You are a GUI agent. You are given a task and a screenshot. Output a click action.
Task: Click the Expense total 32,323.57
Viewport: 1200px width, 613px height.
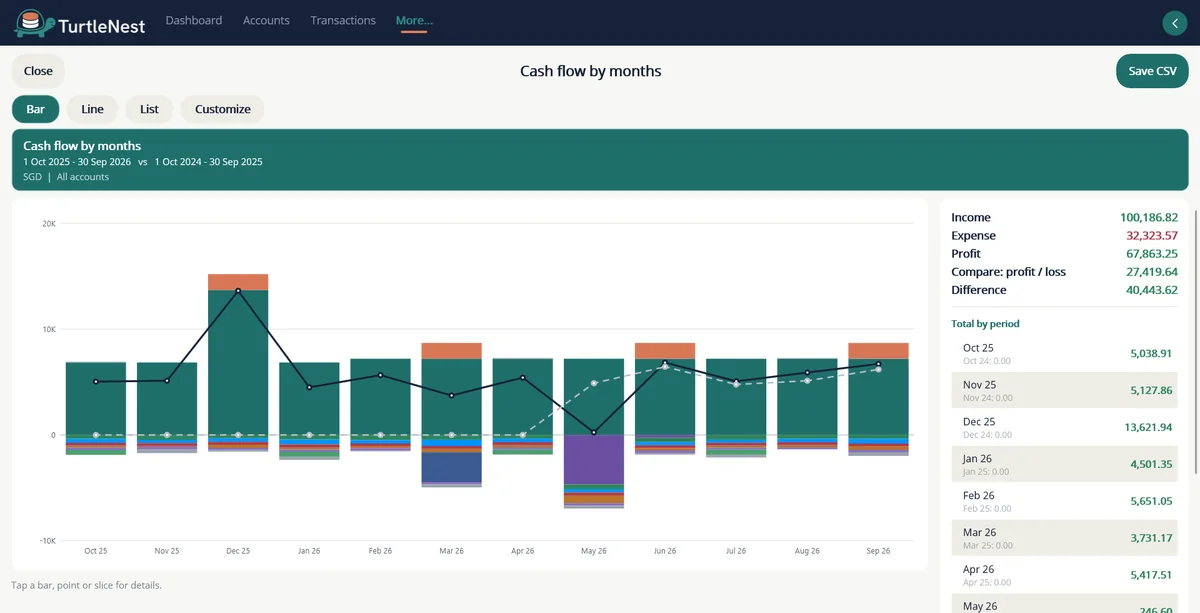(1151, 236)
